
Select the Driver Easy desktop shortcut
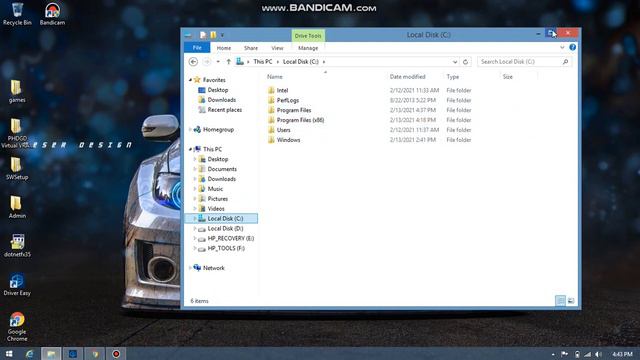click(17, 284)
